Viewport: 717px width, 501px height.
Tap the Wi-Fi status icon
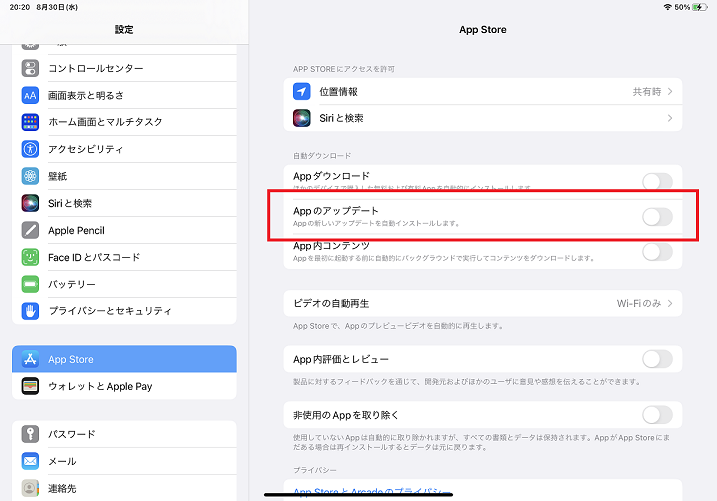coord(668,7)
